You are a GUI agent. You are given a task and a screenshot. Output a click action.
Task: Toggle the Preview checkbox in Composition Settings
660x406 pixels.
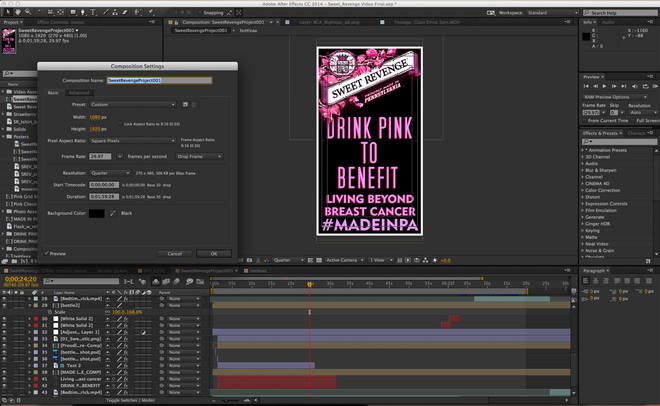47,254
